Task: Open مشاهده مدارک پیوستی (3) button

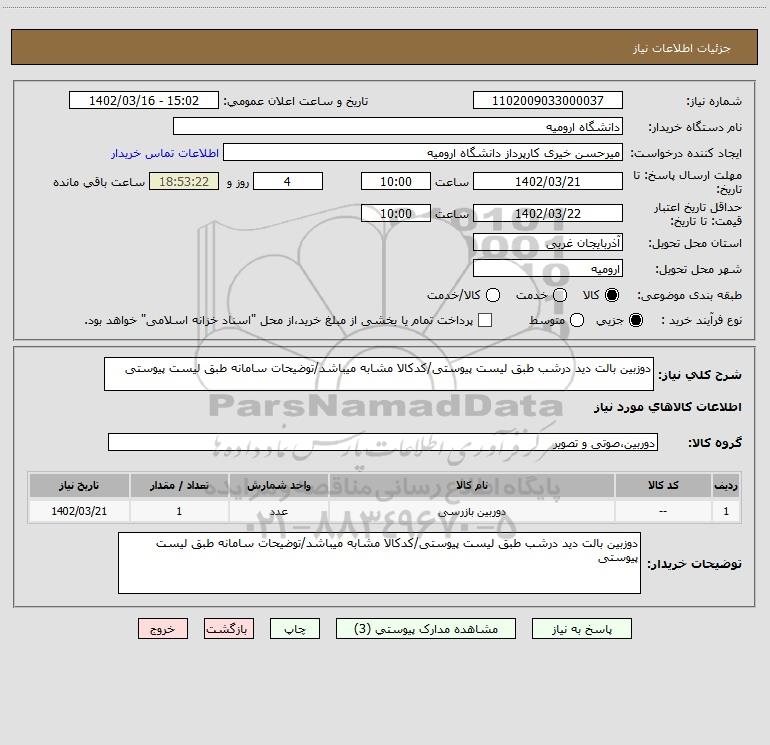Action: tap(426, 629)
